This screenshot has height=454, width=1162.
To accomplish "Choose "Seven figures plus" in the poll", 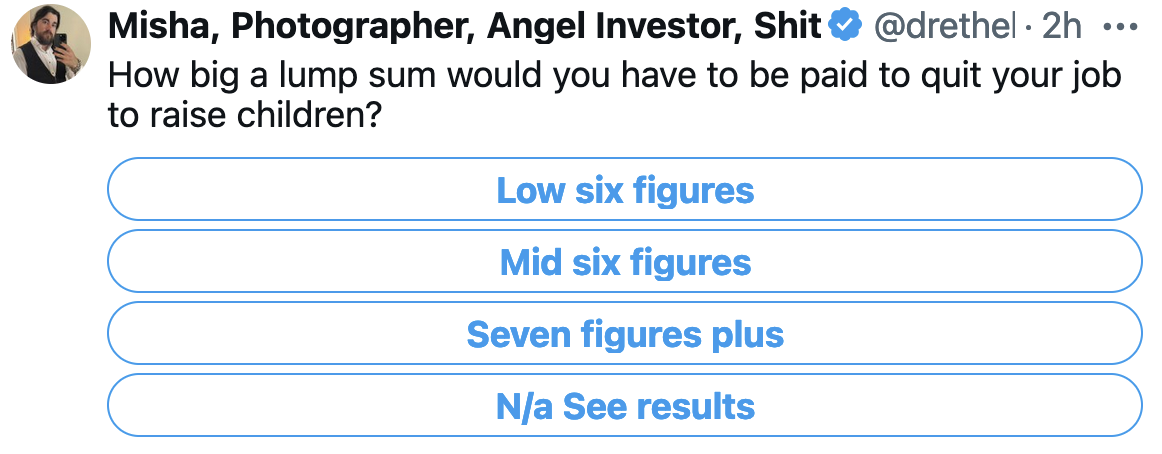I will pos(624,334).
